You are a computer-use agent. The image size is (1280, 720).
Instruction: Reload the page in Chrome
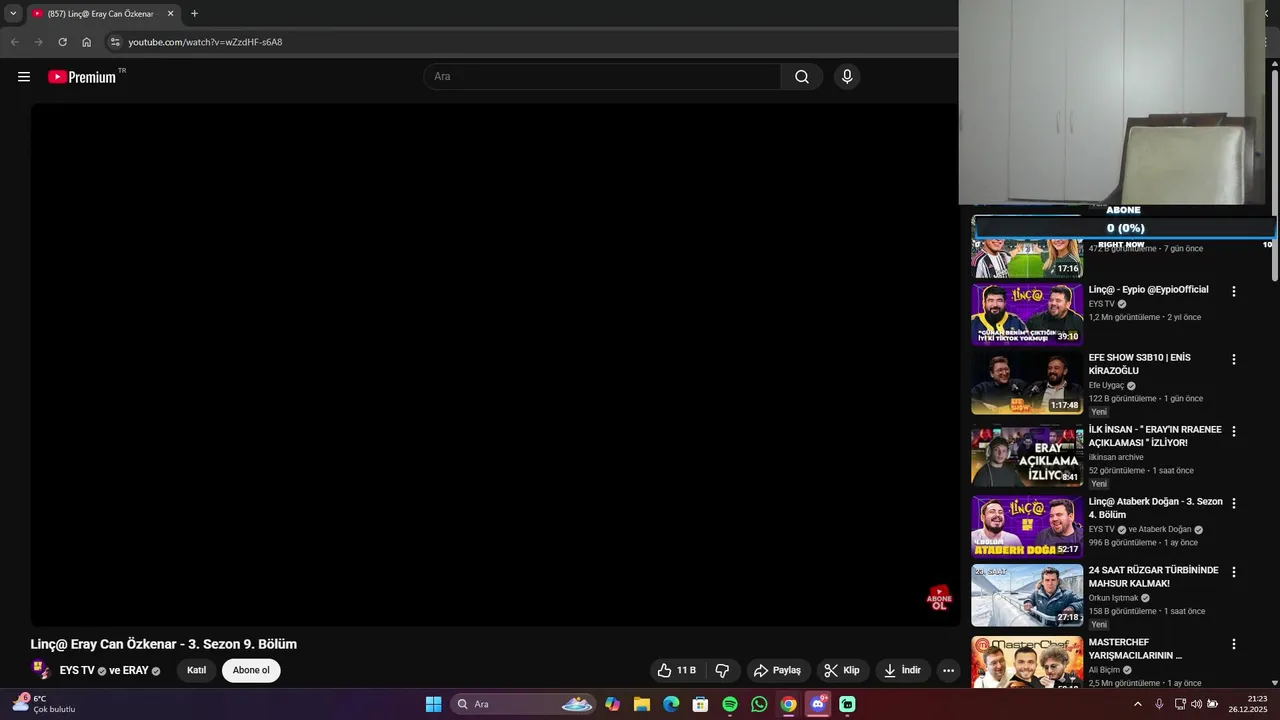[62, 42]
